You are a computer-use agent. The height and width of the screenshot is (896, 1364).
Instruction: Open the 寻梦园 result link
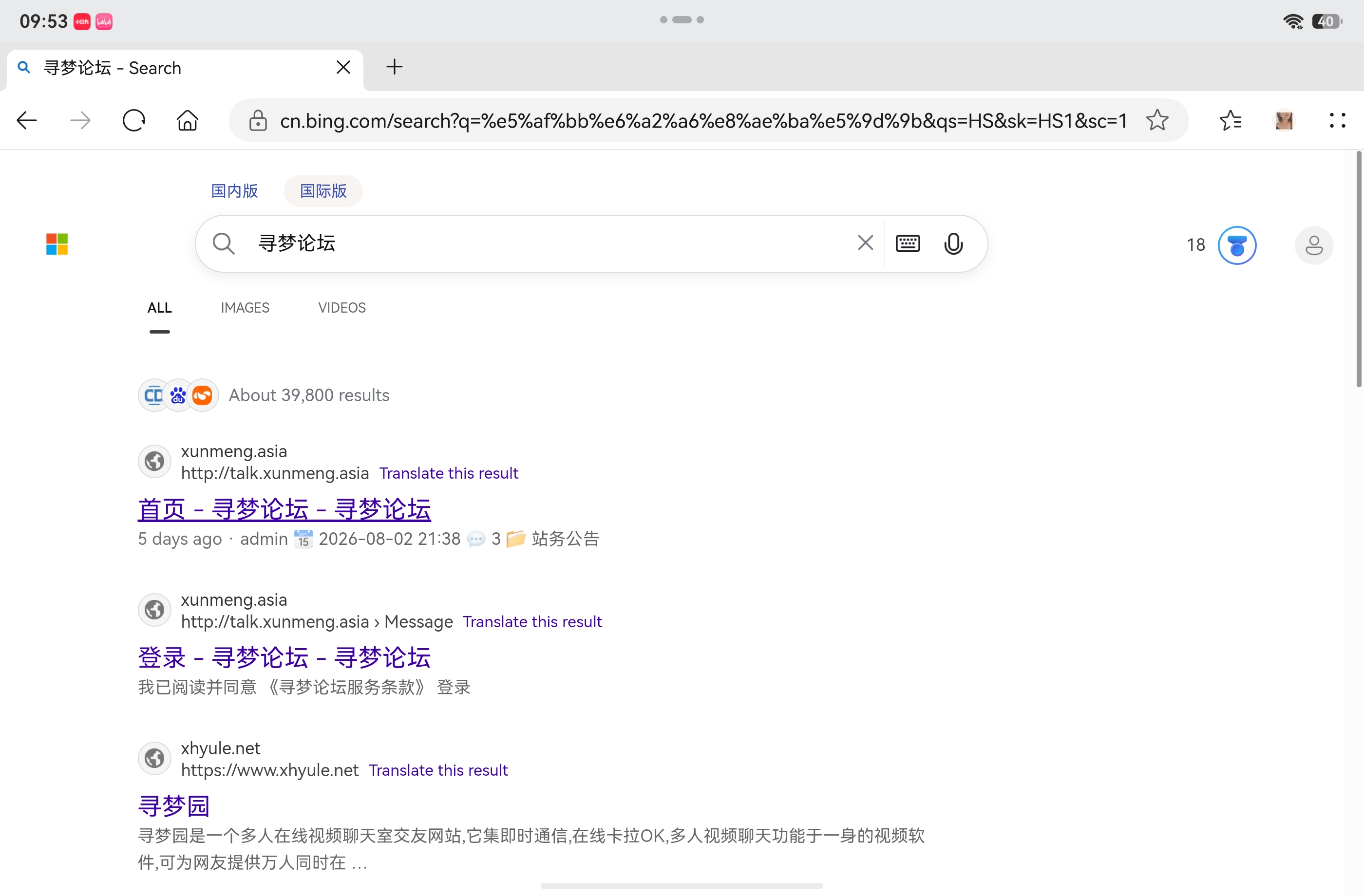(174, 806)
